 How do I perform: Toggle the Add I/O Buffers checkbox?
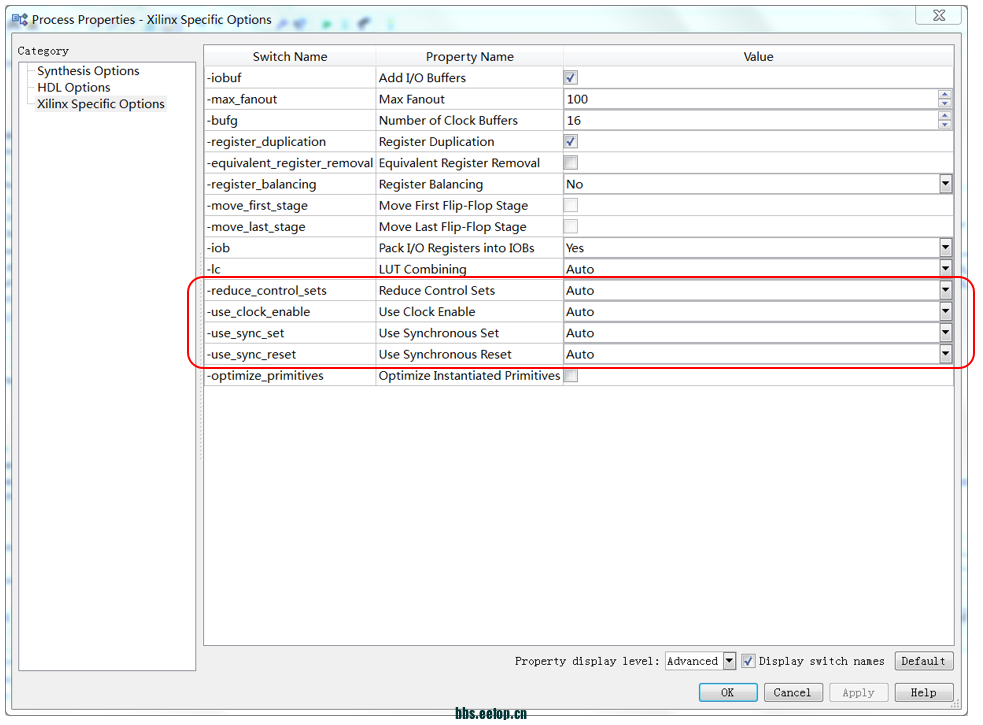coord(570,78)
